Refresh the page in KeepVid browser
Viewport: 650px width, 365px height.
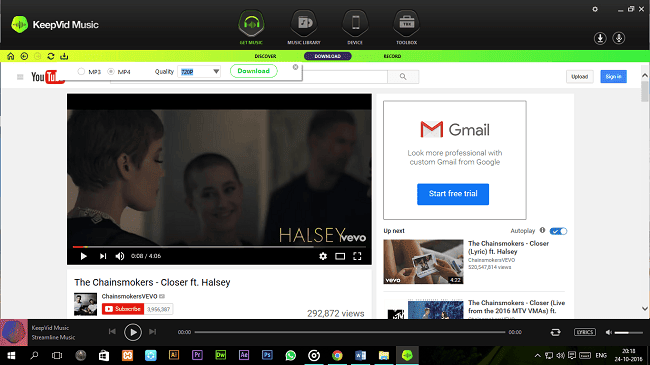[51, 56]
